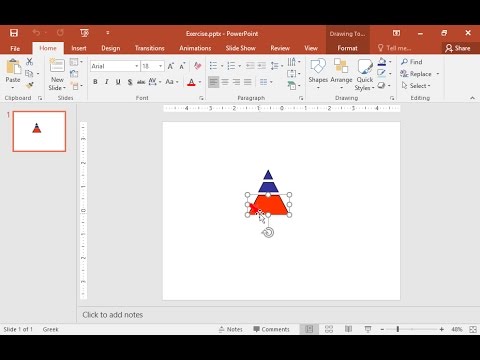Decrease font size with the smaller A

182,66
